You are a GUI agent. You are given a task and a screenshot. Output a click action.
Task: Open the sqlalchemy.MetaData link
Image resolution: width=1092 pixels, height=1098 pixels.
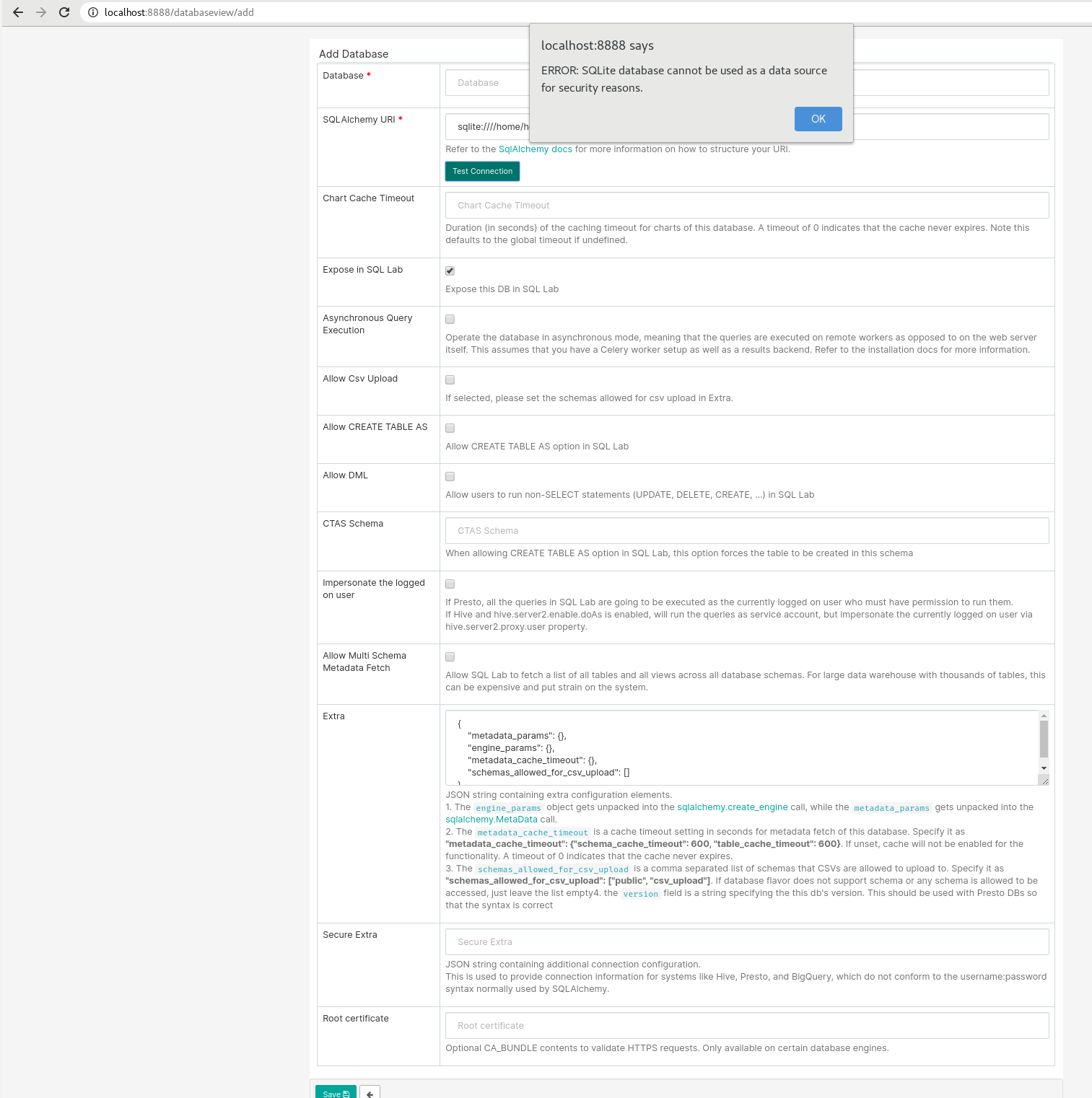click(492, 820)
